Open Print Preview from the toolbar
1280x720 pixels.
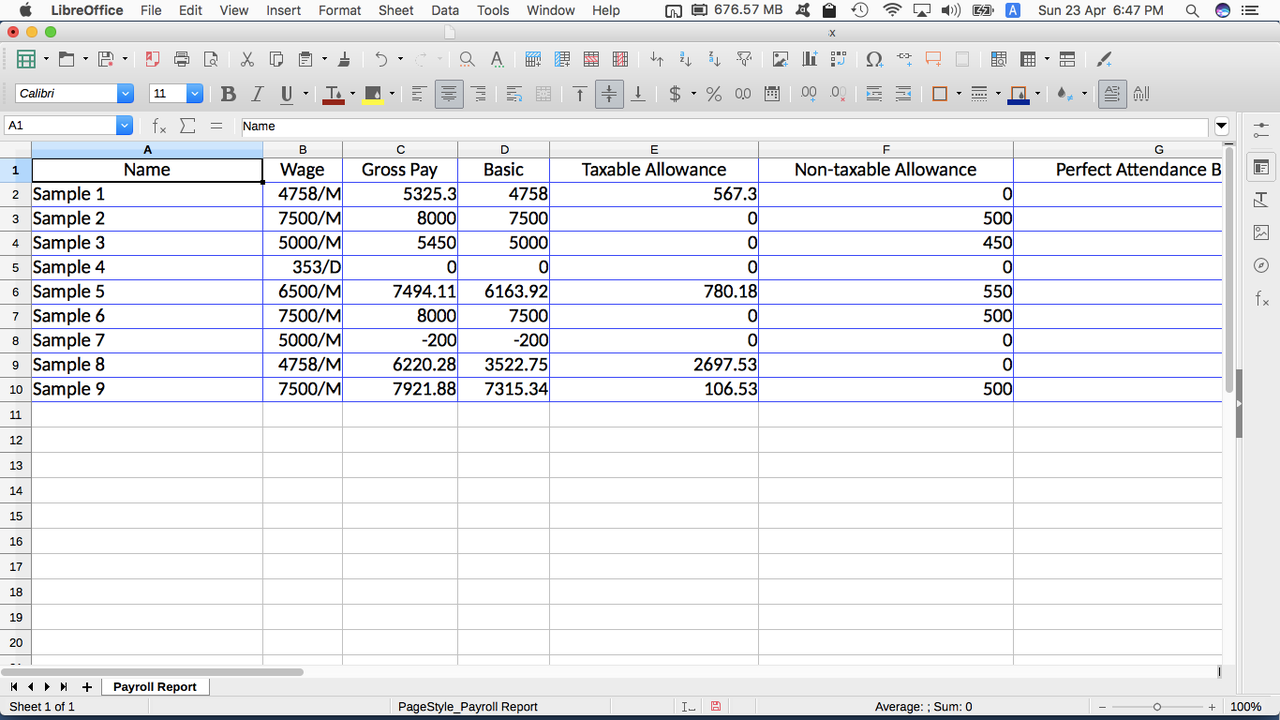click(x=210, y=59)
